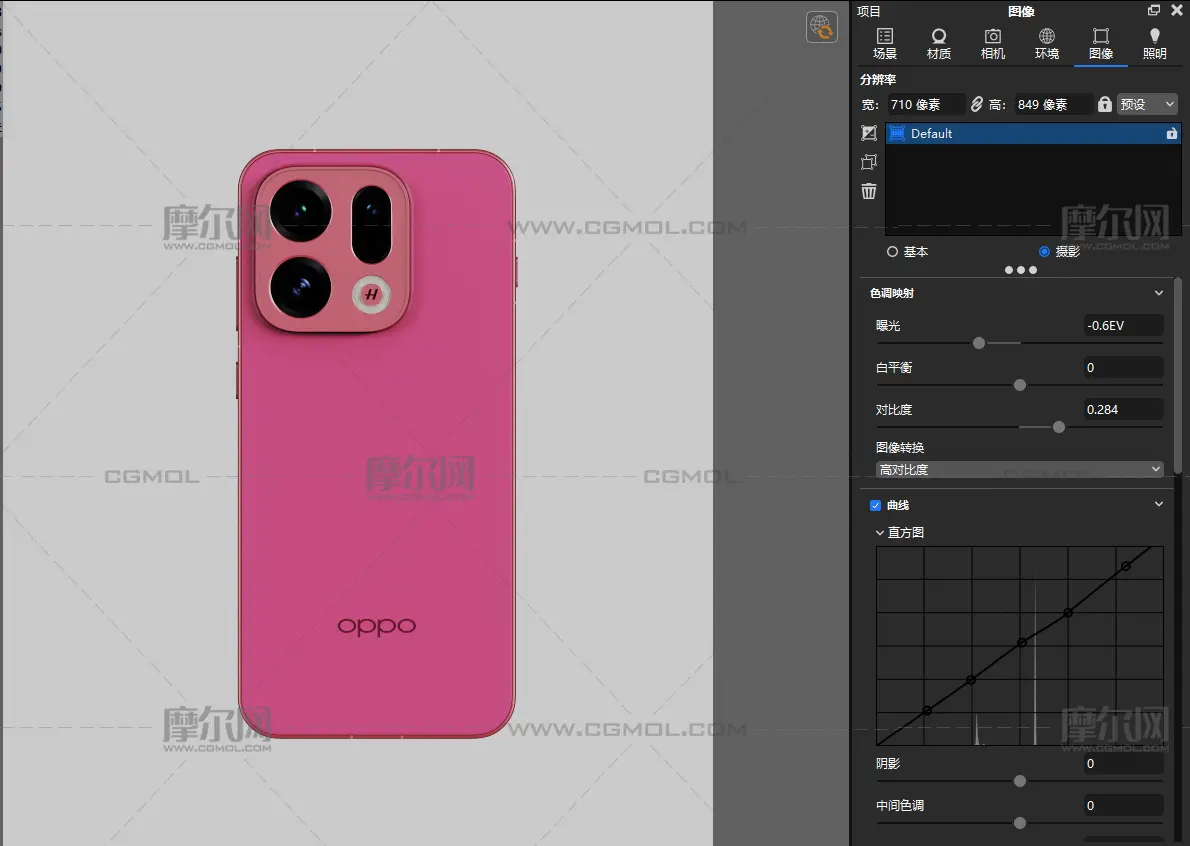The width and height of the screenshot is (1190, 846).
Task: Toggle the aspect ratio link icon
Action: (977, 104)
